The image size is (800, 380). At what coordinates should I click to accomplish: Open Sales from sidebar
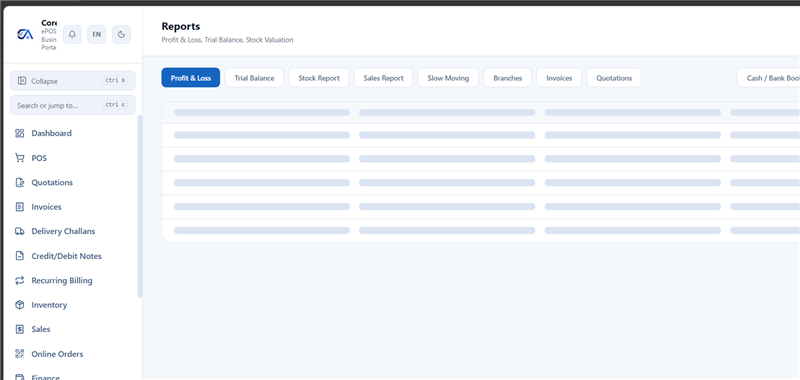tap(41, 330)
